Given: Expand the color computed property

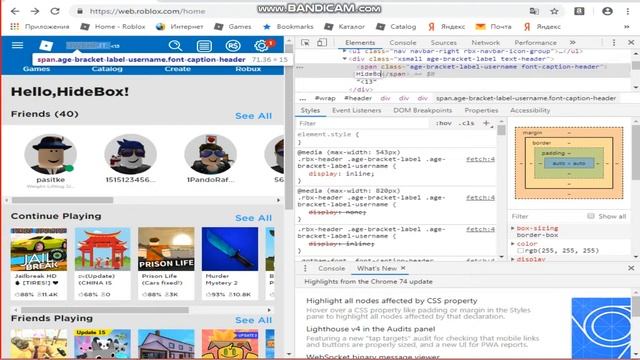Looking at the screenshot, I should point(513,244).
